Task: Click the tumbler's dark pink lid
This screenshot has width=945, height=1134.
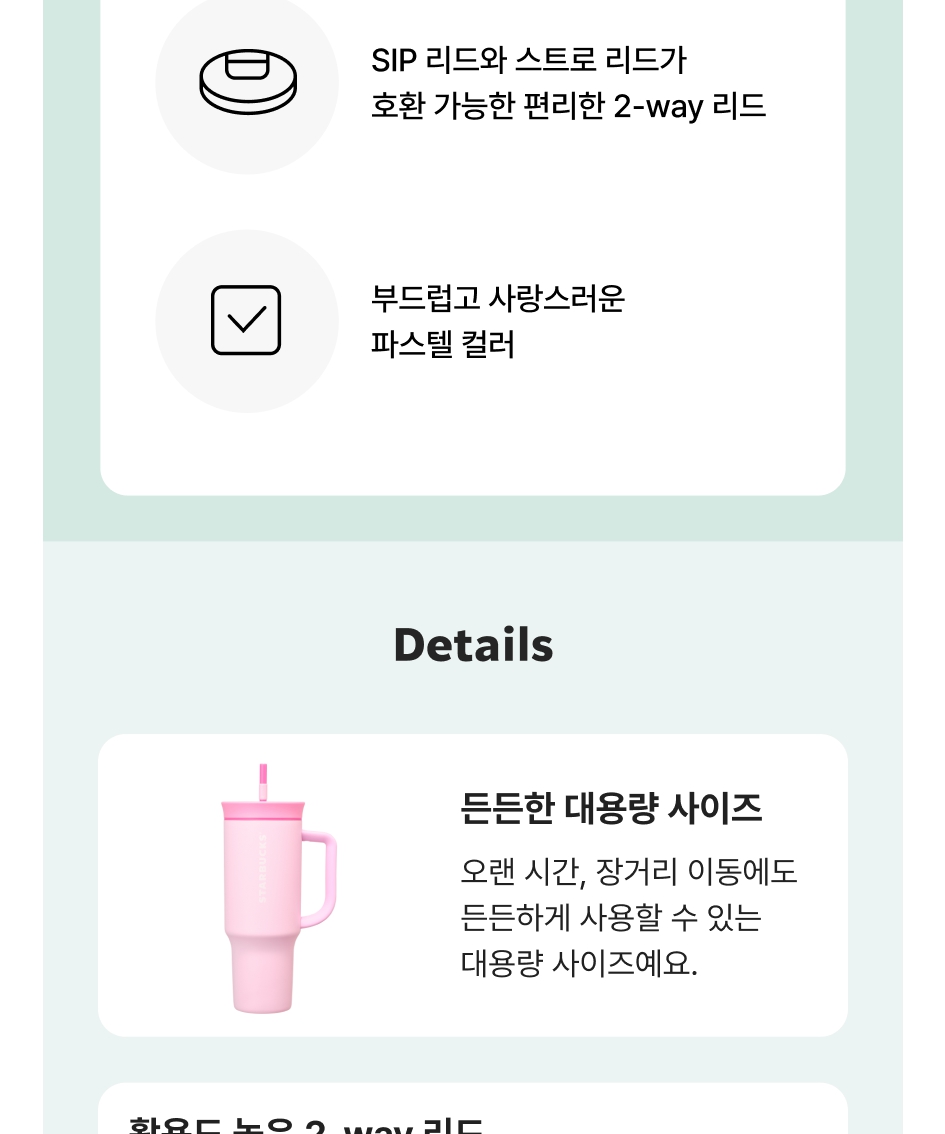Action: (264, 810)
